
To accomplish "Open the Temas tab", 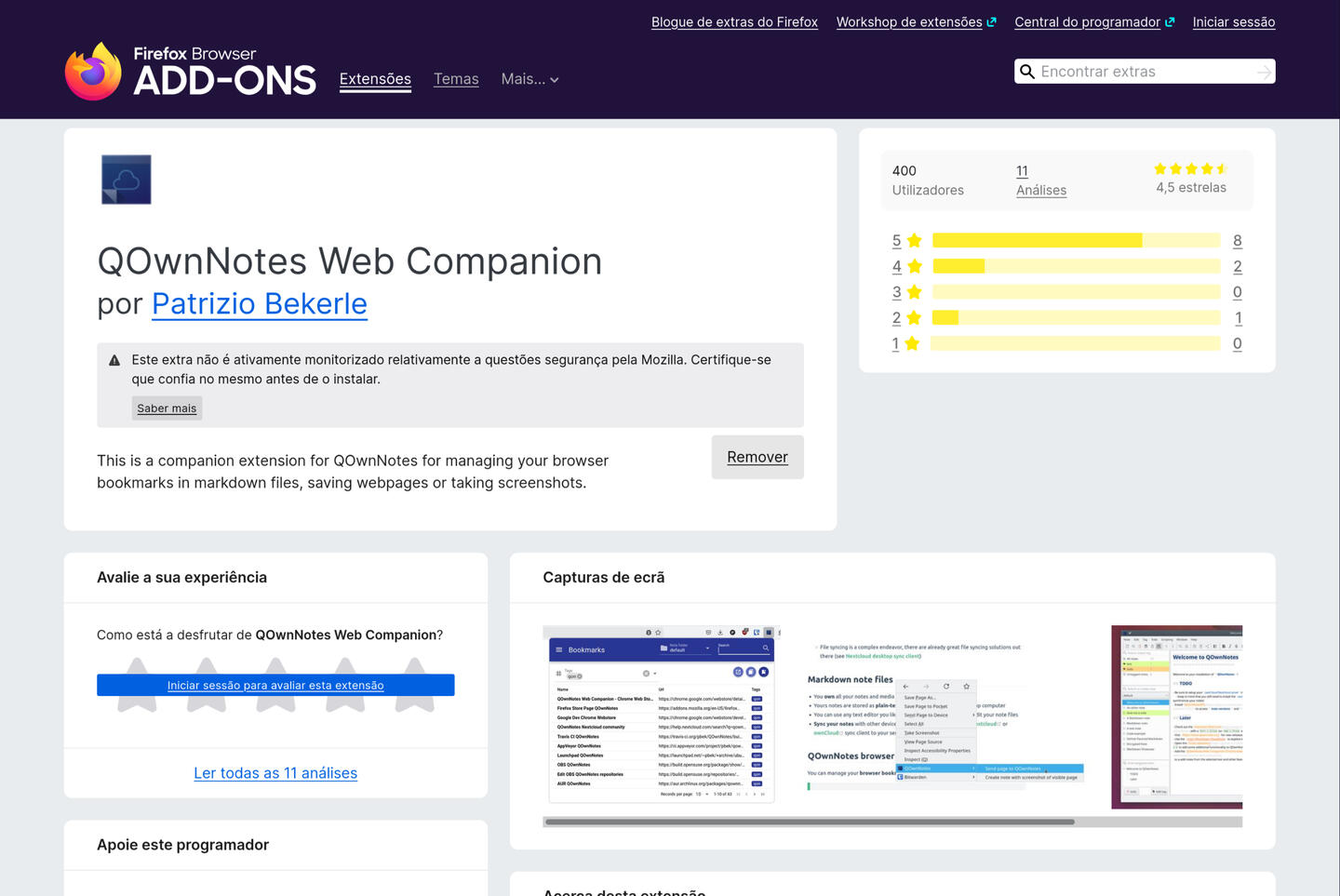I will click(456, 79).
